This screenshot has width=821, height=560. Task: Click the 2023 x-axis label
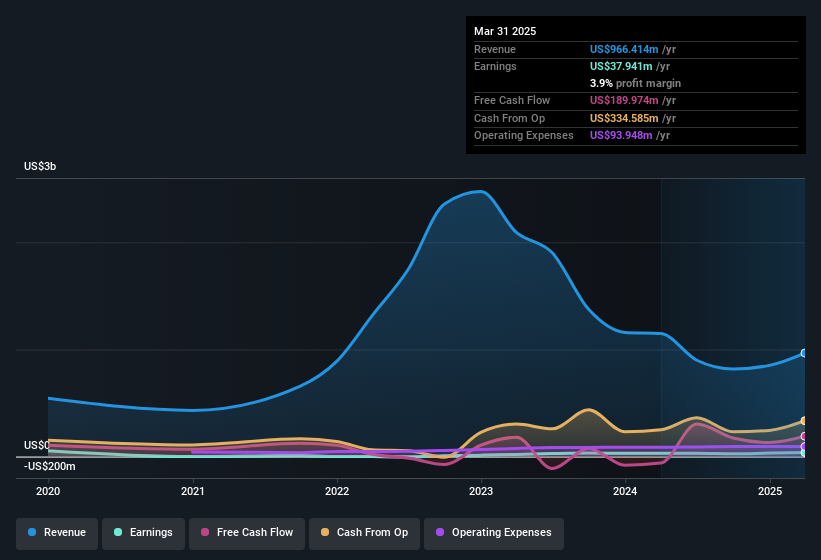(x=481, y=491)
